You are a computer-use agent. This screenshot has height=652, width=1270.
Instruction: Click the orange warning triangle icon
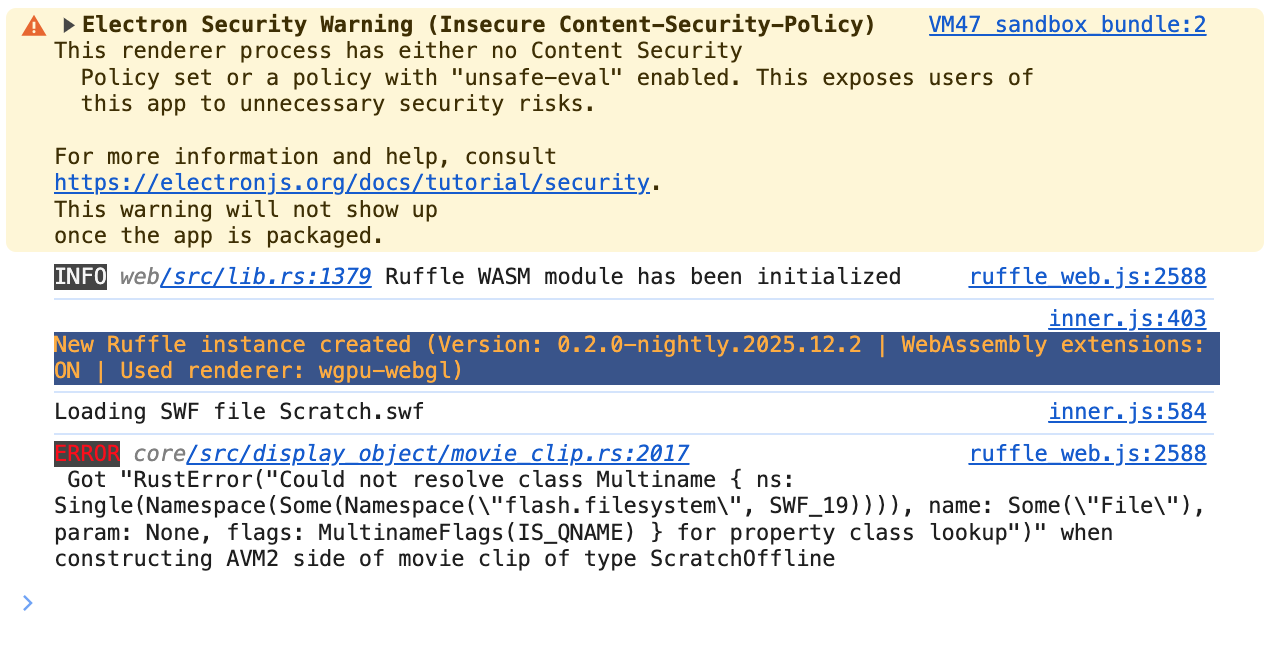coord(34,26)
